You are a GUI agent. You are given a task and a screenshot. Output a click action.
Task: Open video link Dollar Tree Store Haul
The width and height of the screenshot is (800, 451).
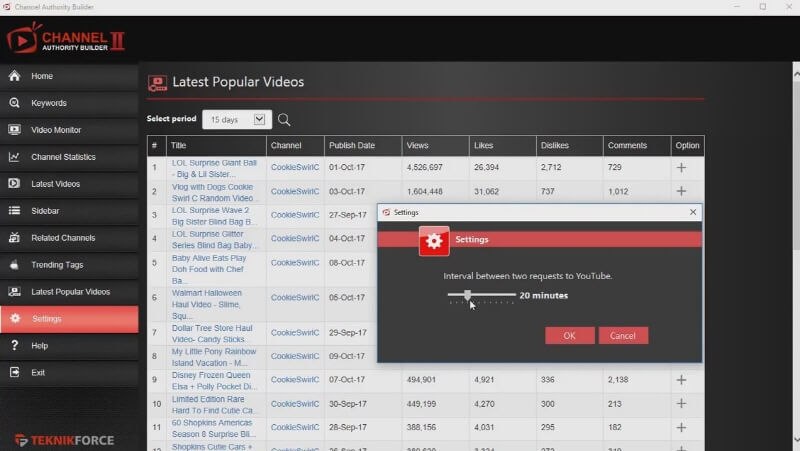(212, 333)
